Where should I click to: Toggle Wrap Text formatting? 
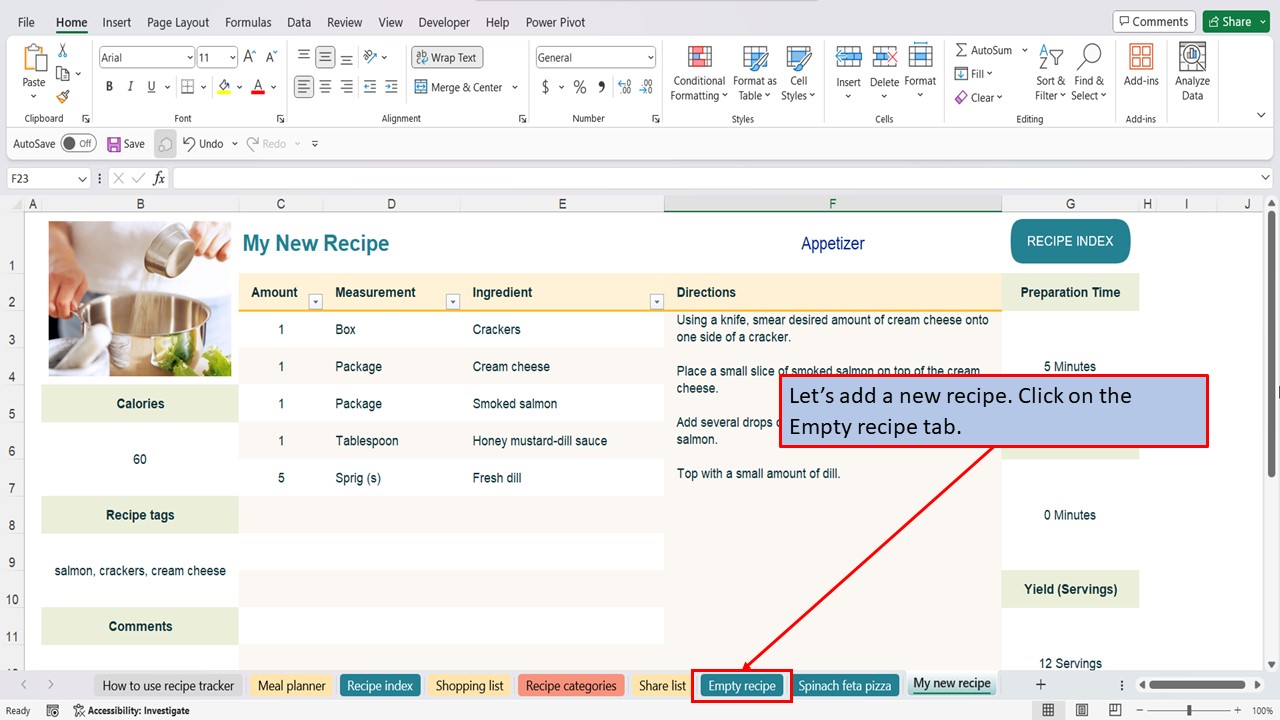pyautogui.click(x=446, y=57)
